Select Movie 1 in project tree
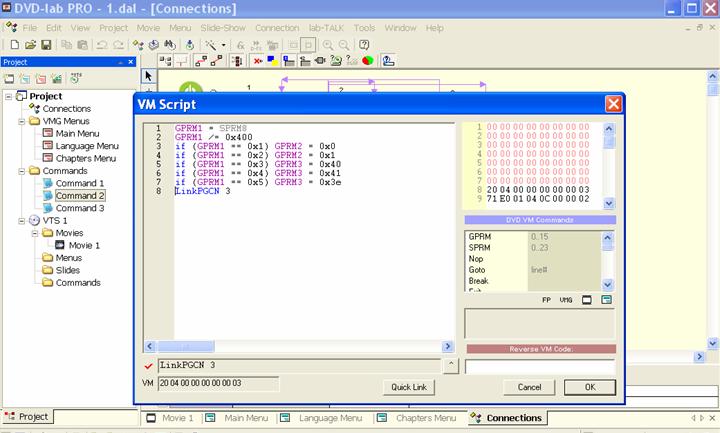Viewport: 720px width, 433px height. pos(84,245)
